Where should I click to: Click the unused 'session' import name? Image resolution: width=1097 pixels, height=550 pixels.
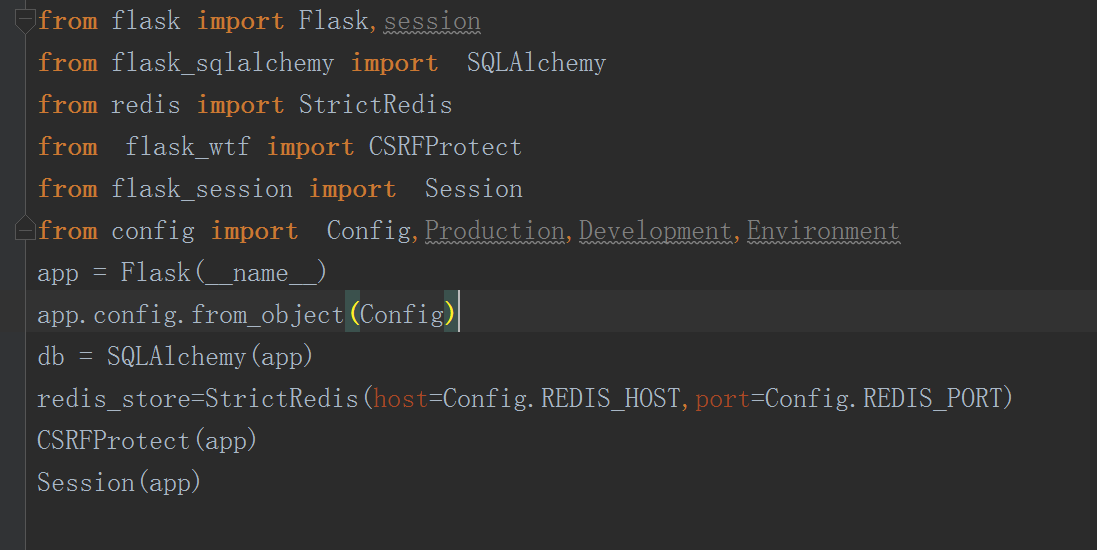coord(432,21)
